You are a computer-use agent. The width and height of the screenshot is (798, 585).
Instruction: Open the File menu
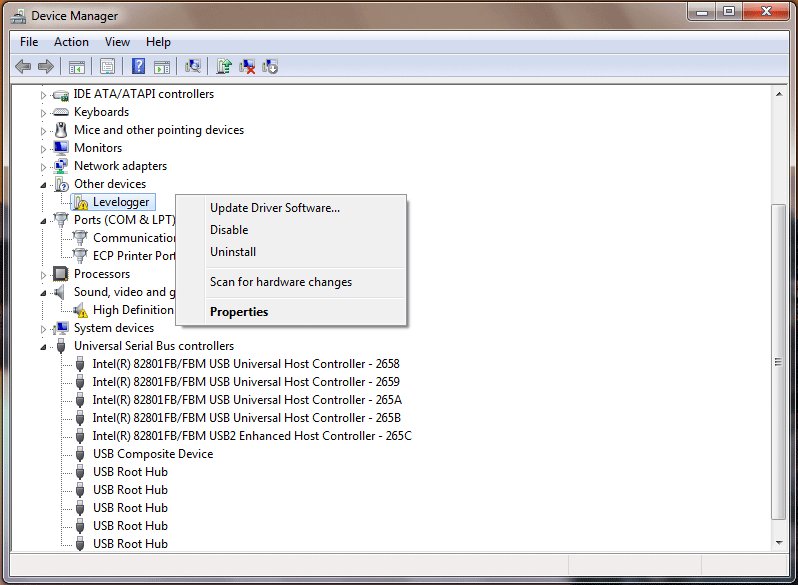click(x=29, y=42)
